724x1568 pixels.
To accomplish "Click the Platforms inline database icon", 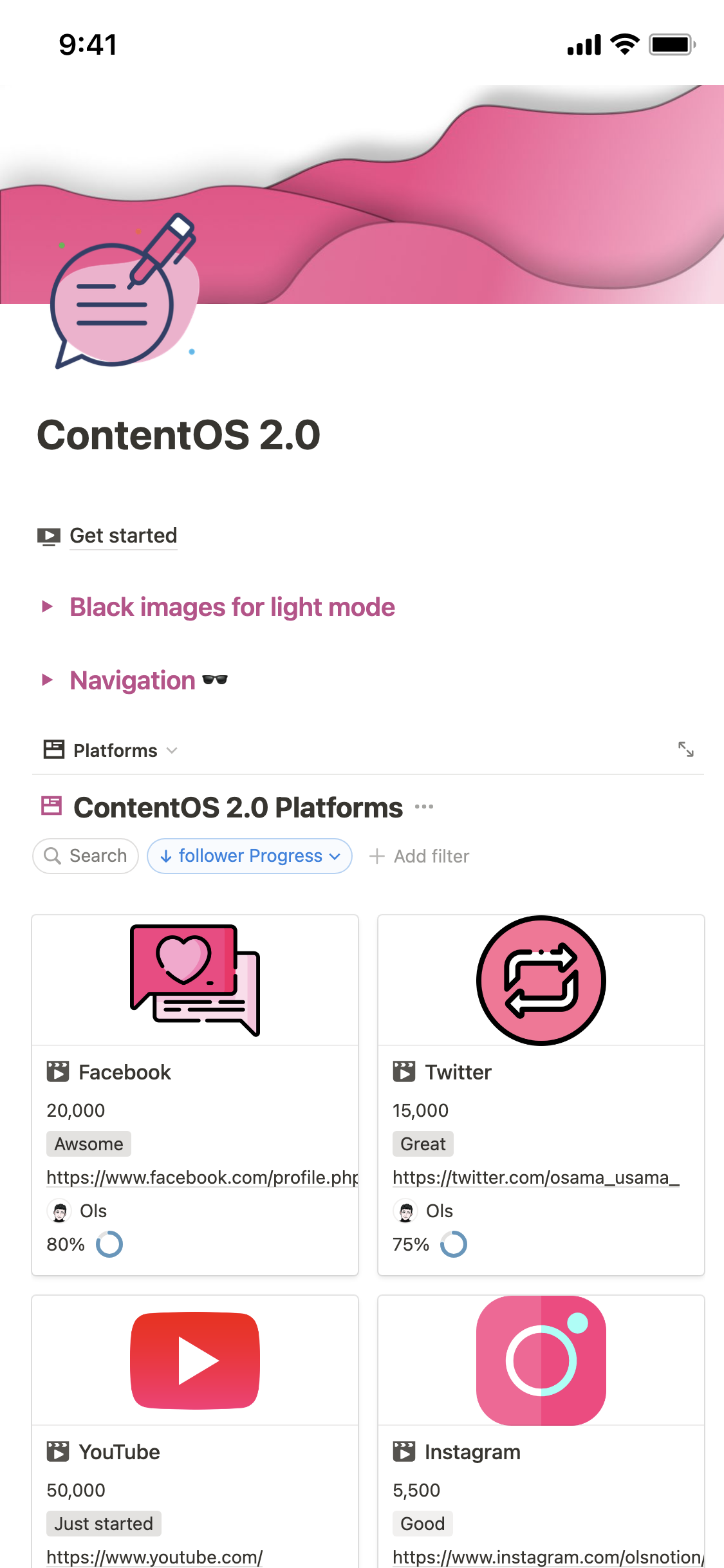I will (53, 749).
